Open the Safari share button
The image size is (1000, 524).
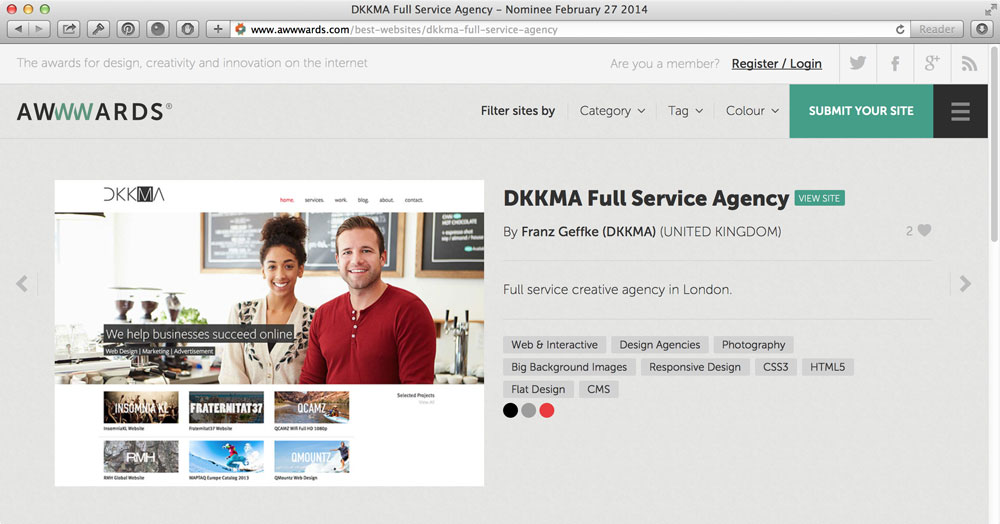(68, 29)
